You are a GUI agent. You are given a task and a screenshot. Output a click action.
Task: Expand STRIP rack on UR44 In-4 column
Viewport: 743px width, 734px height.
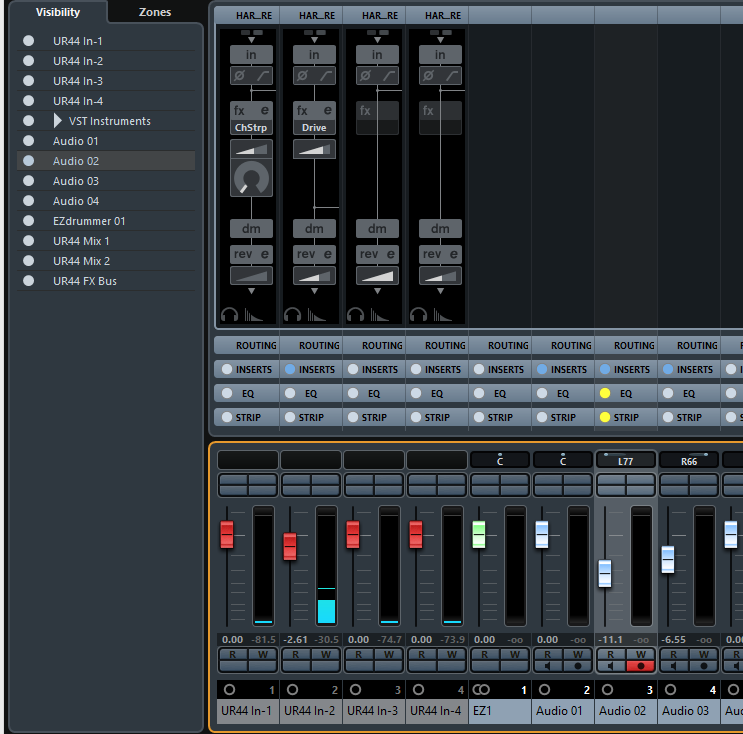click(437, 417)
